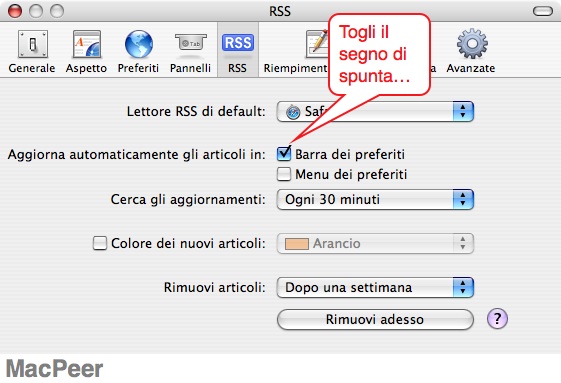
Task: Open the Riempimento autofill pane
Action: tap(296, 52)
